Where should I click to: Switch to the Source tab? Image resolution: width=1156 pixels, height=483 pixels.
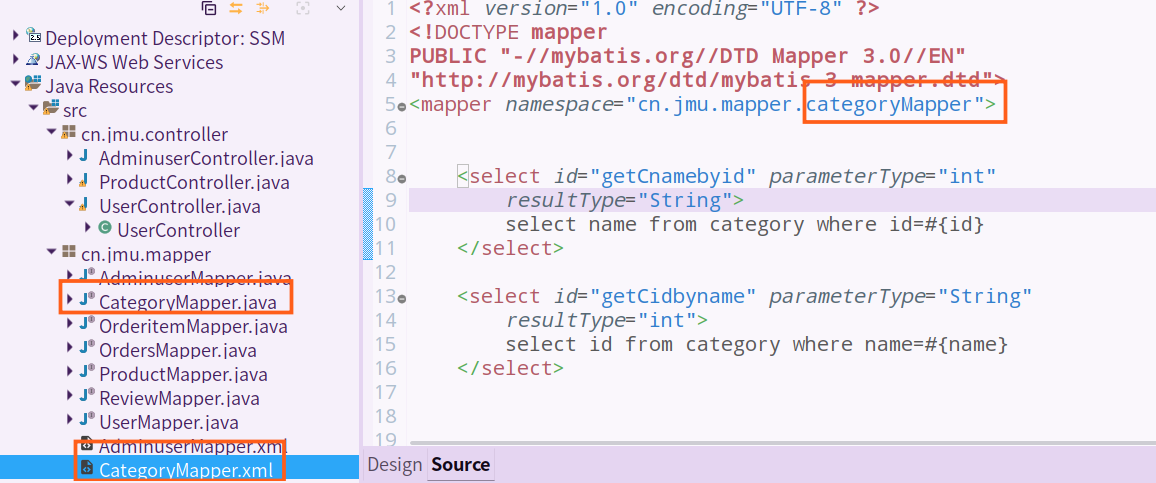point(461,465)
